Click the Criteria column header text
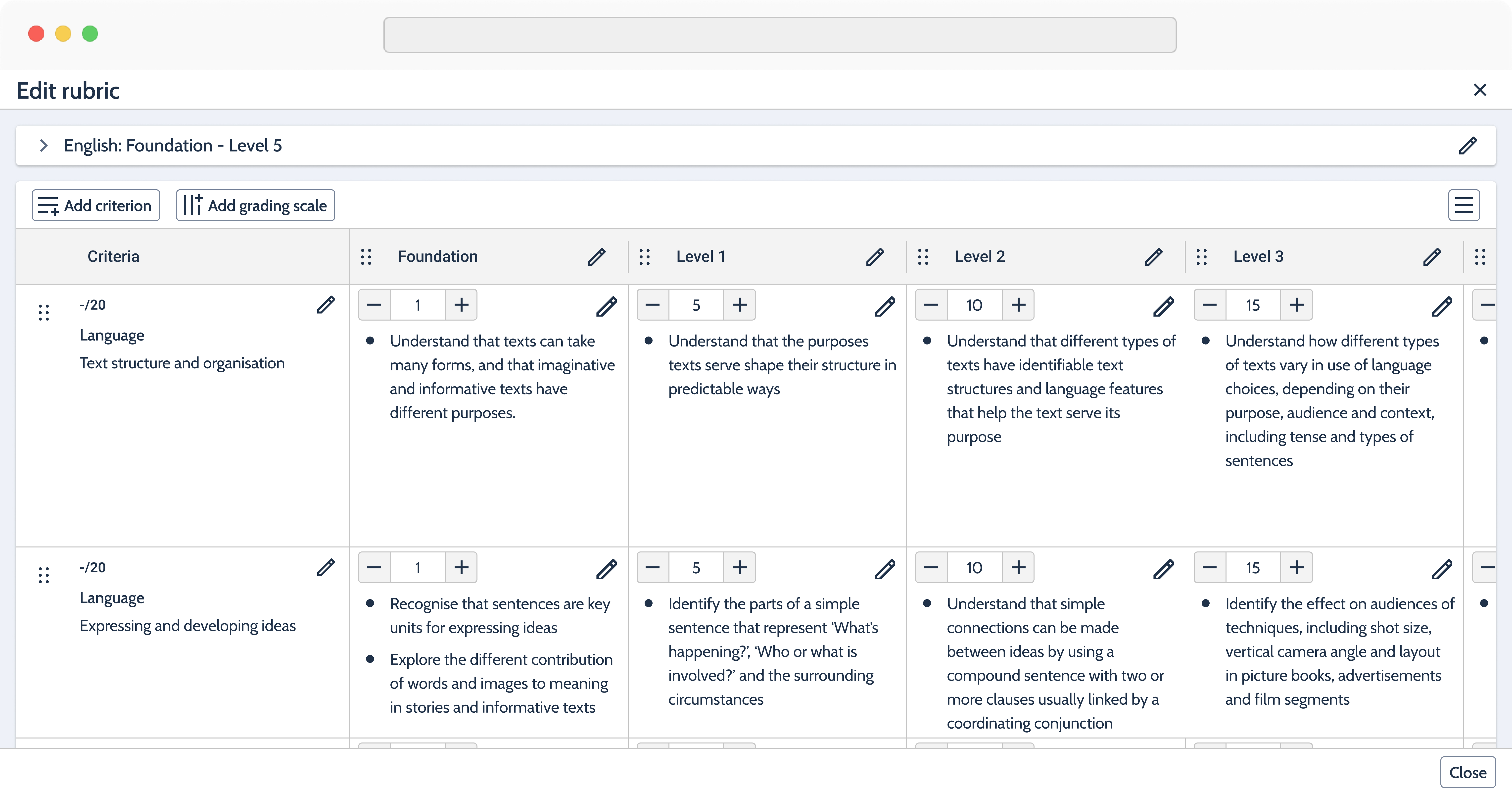 113,256
